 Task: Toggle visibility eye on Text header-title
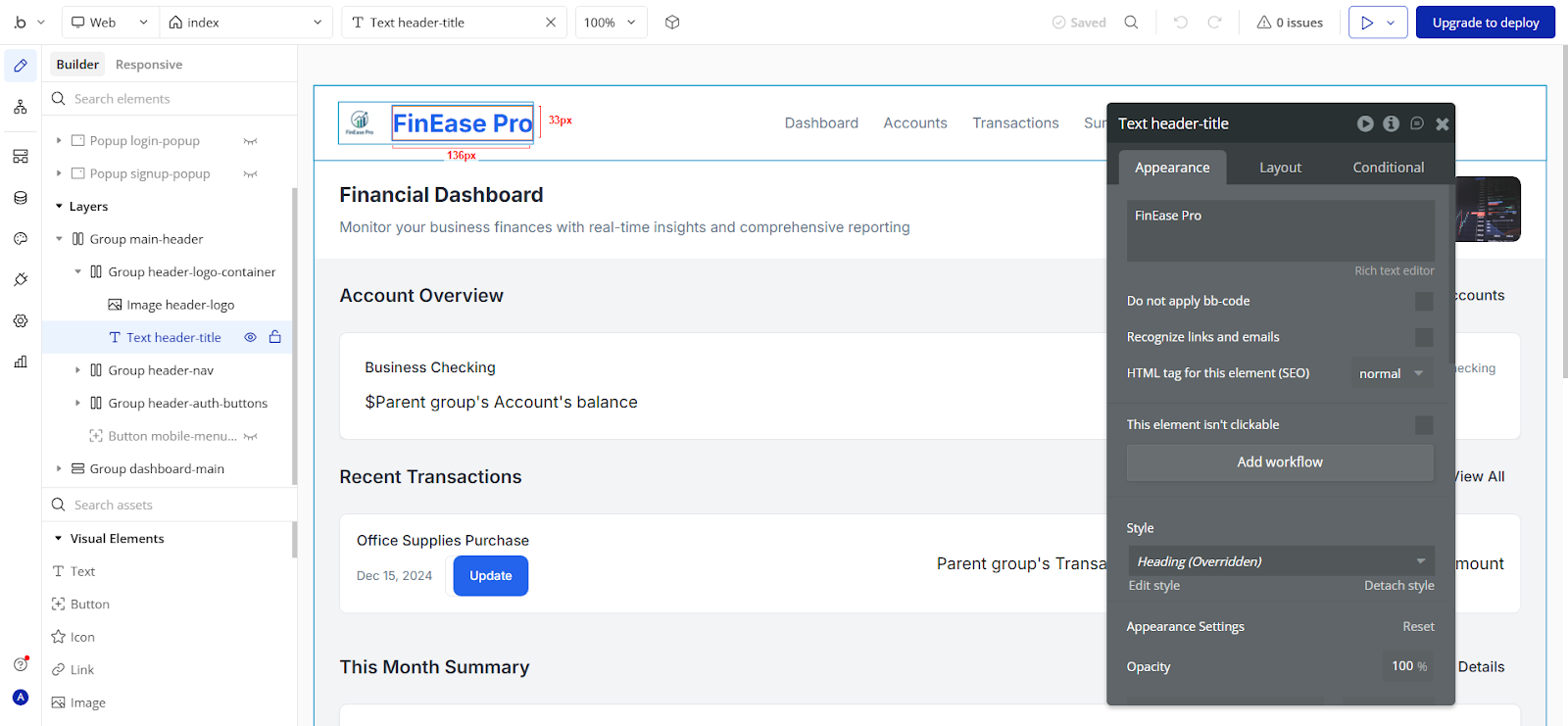pyautogui.click(x=250, y=337)
